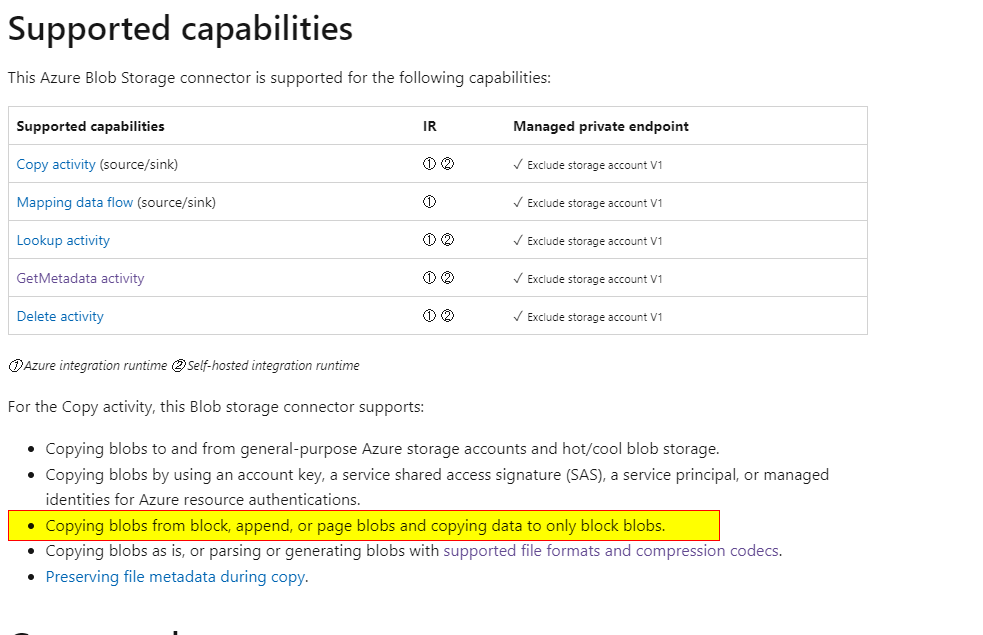Click checkmark in Delete activity endpoint cell
Viewport: 983px width, 635px height.
click(x=518, y=317)
